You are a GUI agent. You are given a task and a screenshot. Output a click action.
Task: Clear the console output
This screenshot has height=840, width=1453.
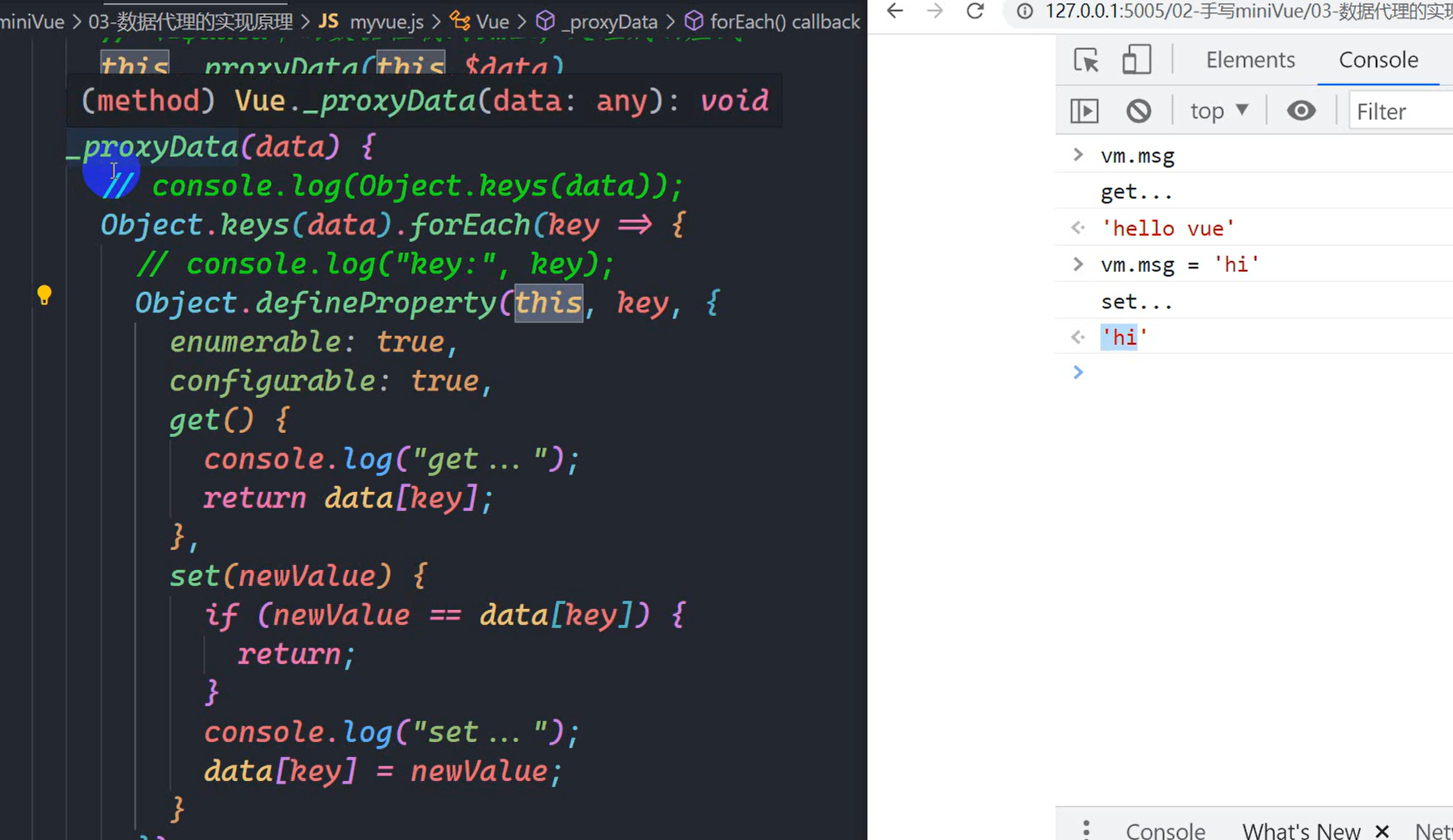pos(1138,111)
